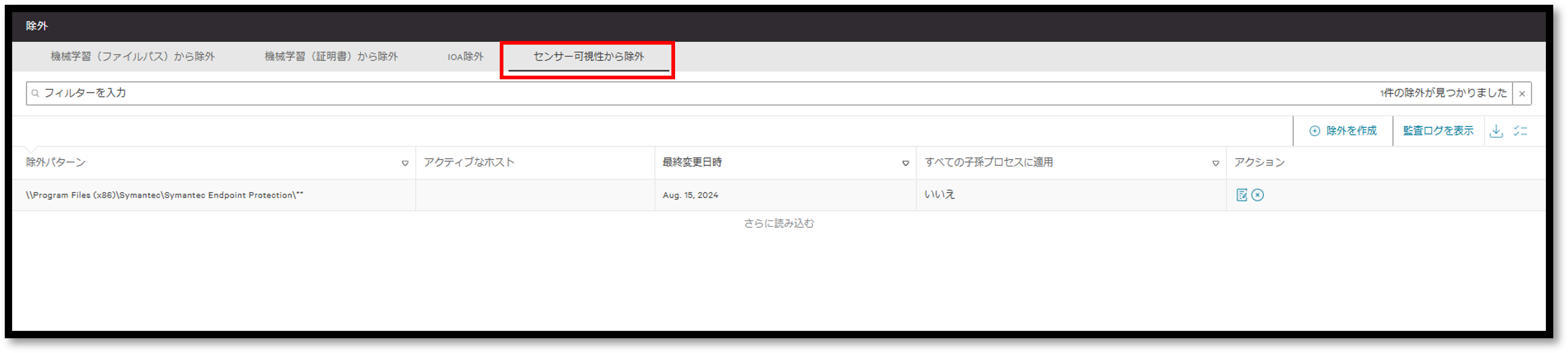Open the 最終変更日時 column sort dropdown
Image resolution: width=1568 pixels, height=353 pixels.
906,163
